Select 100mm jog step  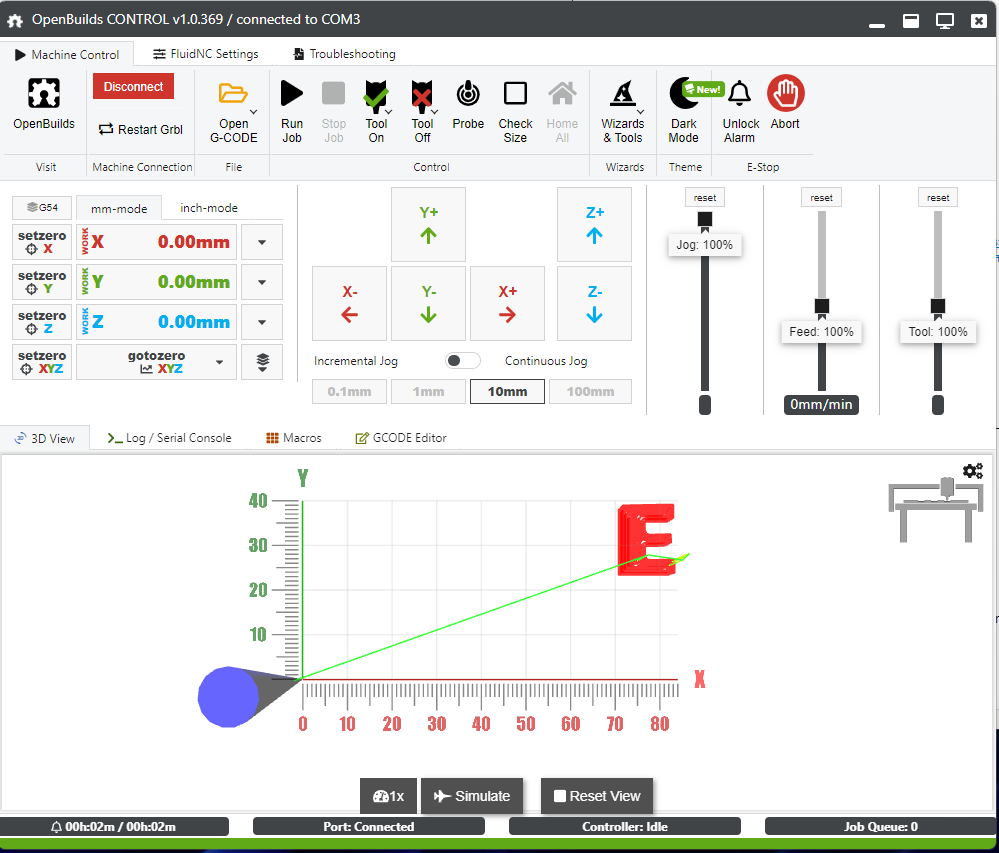pyautogui.click(x=591, y=392)
